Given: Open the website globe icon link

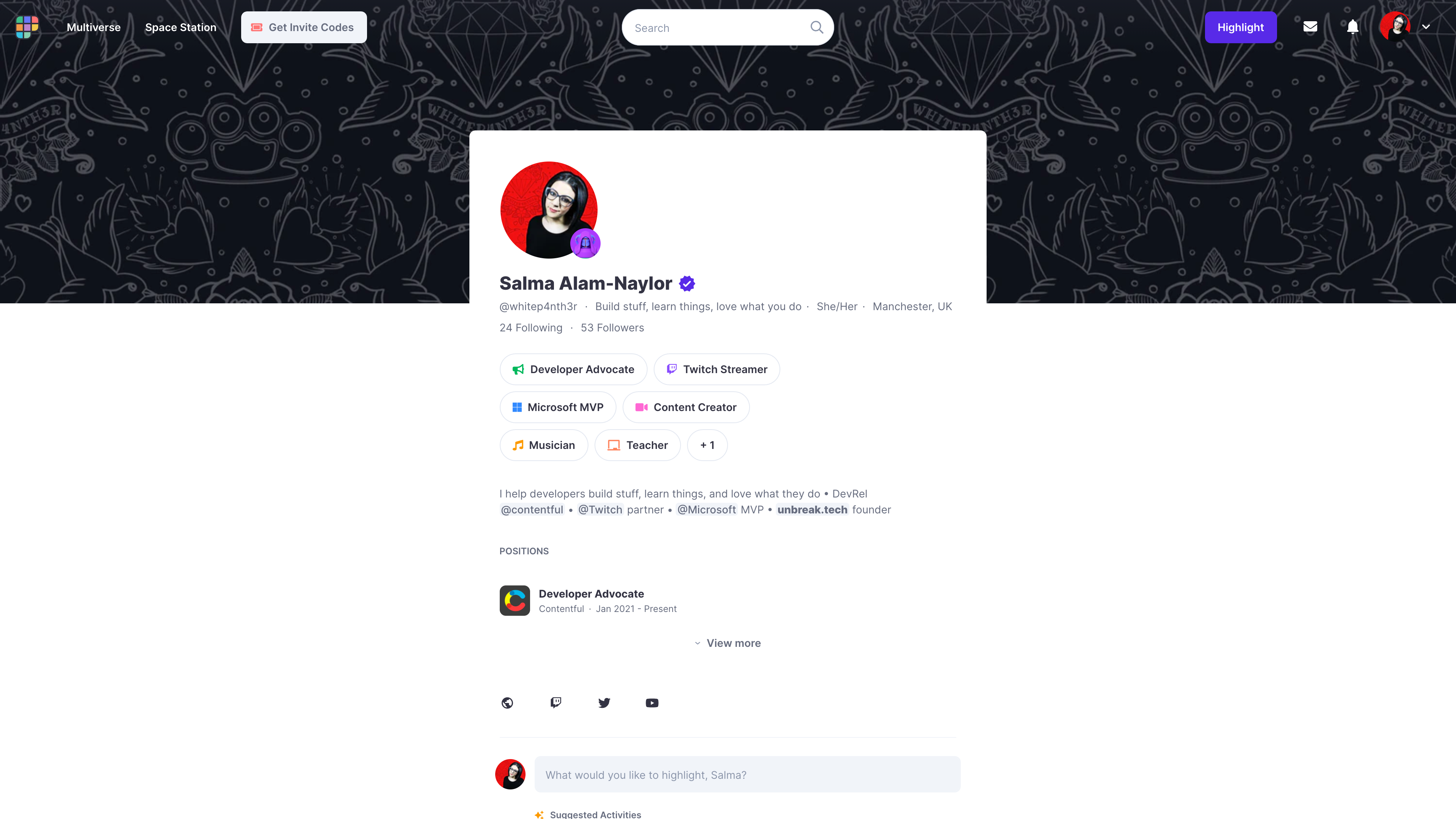Looking at the screenshot, I should (x=507, y=703).
